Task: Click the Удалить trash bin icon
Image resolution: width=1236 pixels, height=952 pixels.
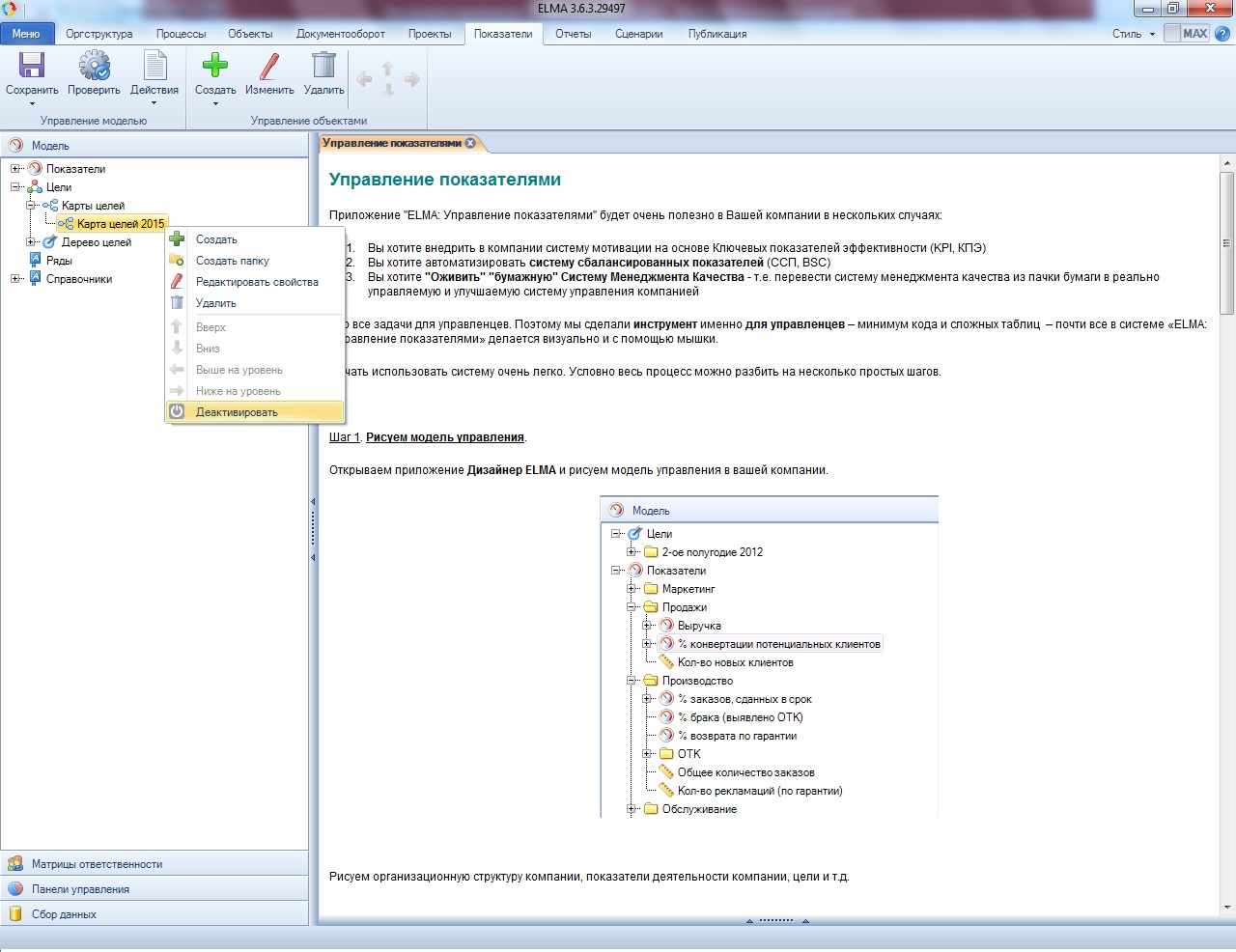Action: click(323, 66)
